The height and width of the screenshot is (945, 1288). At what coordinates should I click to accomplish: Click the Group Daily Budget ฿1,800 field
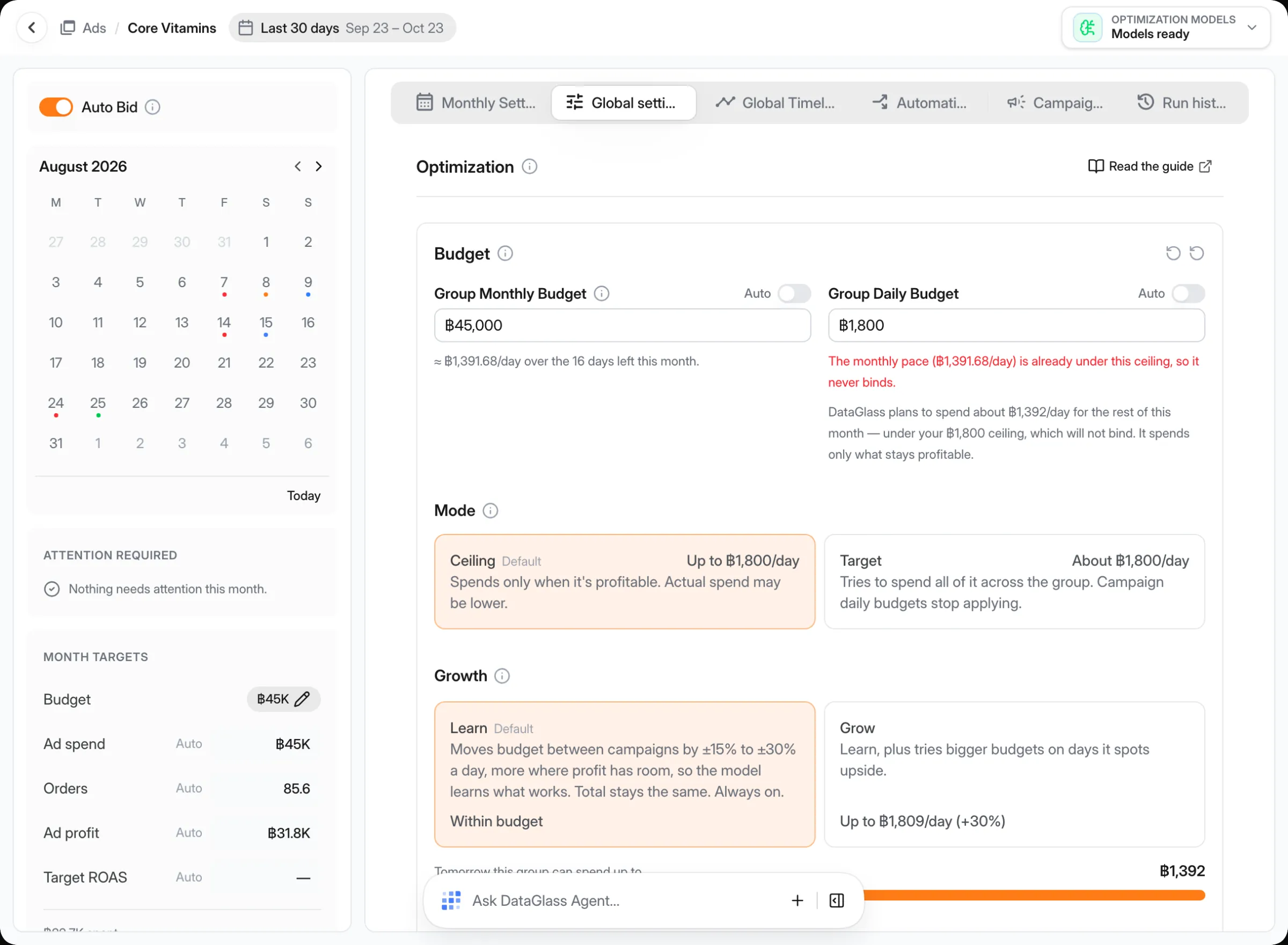1016,326
